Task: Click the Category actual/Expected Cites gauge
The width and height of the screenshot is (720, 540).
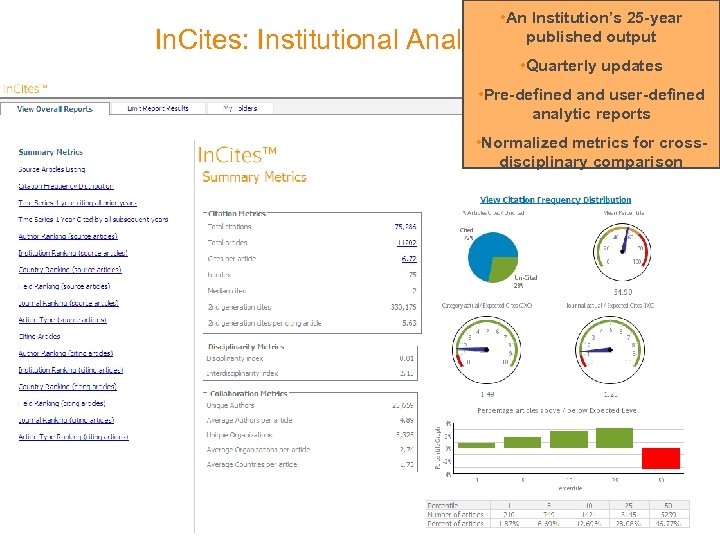Action: (487, 349)
